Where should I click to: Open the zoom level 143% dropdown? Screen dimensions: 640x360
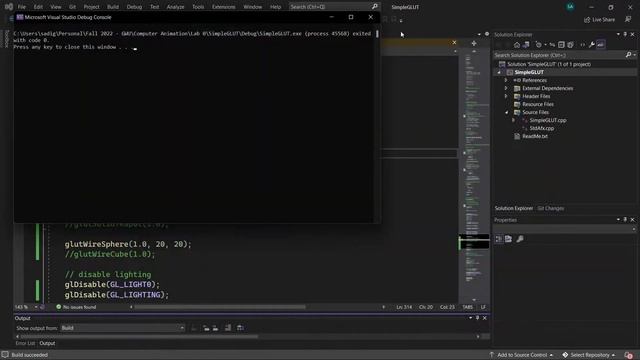tap(36, 307)
